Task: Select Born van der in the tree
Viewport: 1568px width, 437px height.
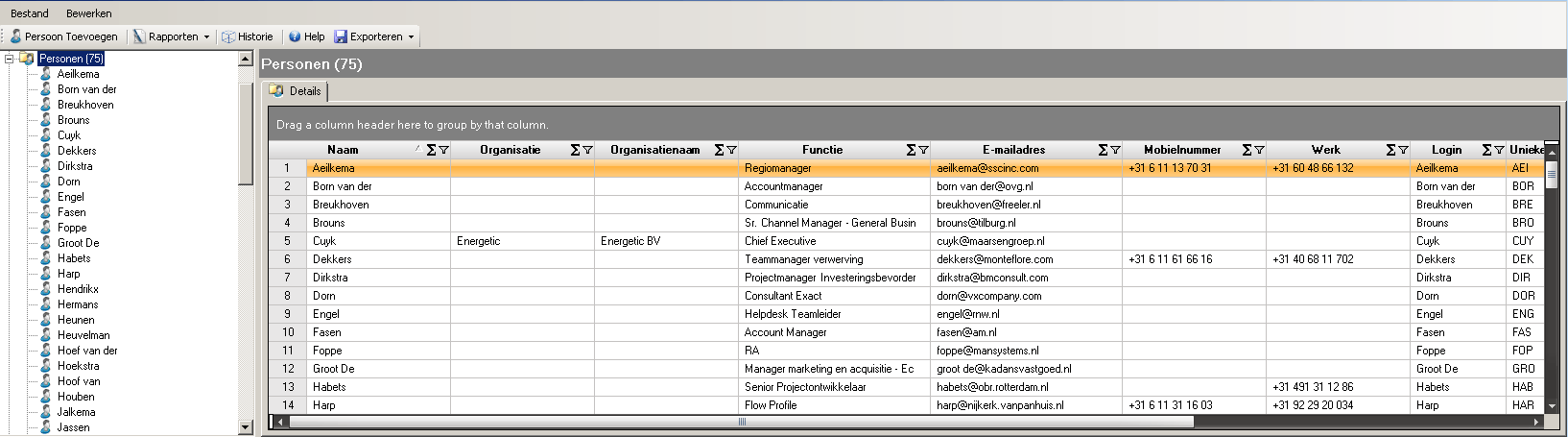Action: (86, 89)
